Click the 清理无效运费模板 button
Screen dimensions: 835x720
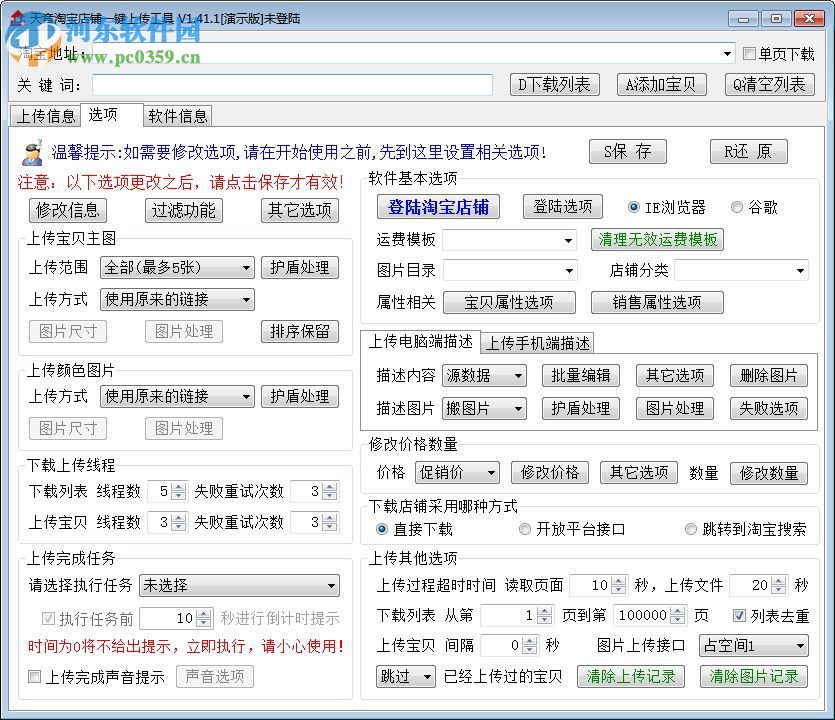(x=658, y=240)
